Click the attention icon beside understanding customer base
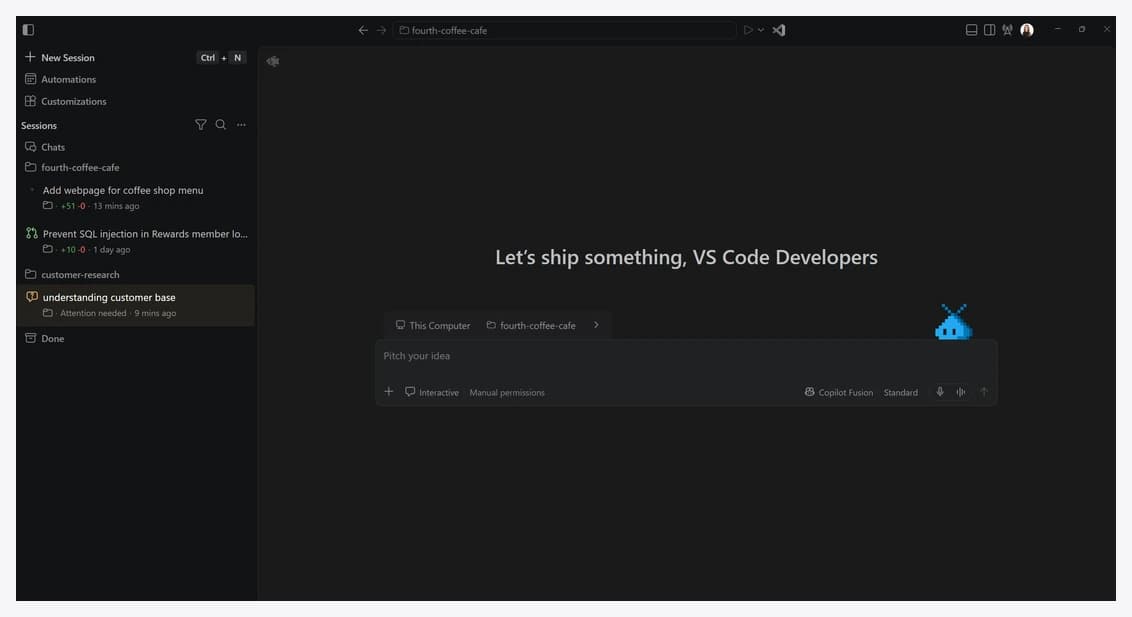This screenshot has width=1132, height=617. 32,297
